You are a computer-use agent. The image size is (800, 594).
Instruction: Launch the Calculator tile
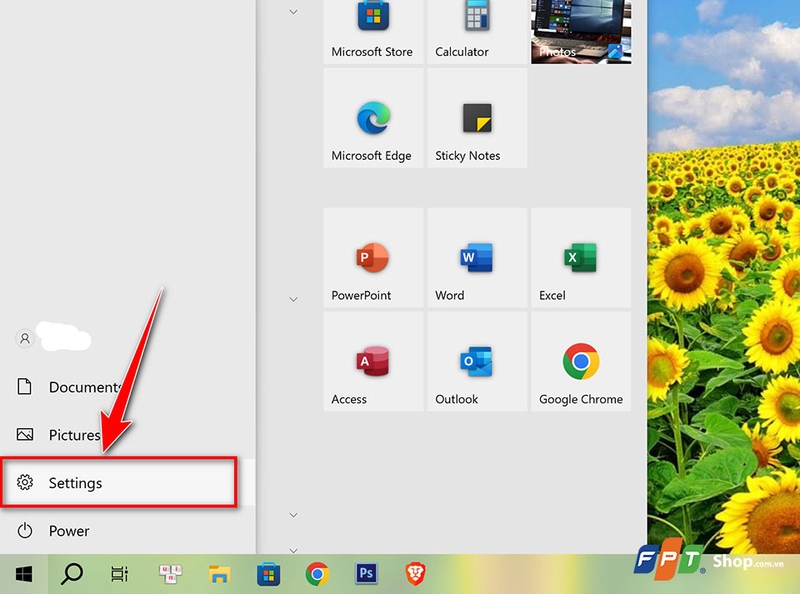pyautogui.click(x=477, y=32)
